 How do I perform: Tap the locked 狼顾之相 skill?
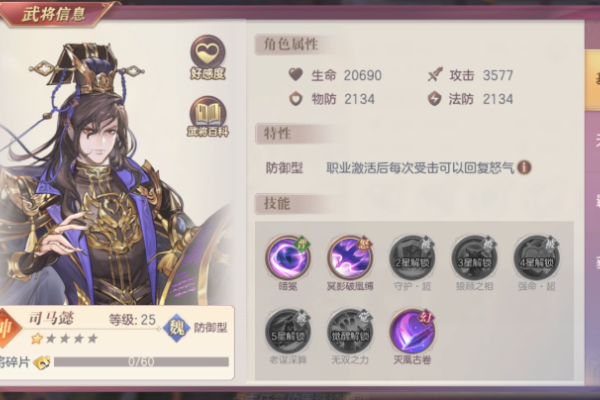474,258
